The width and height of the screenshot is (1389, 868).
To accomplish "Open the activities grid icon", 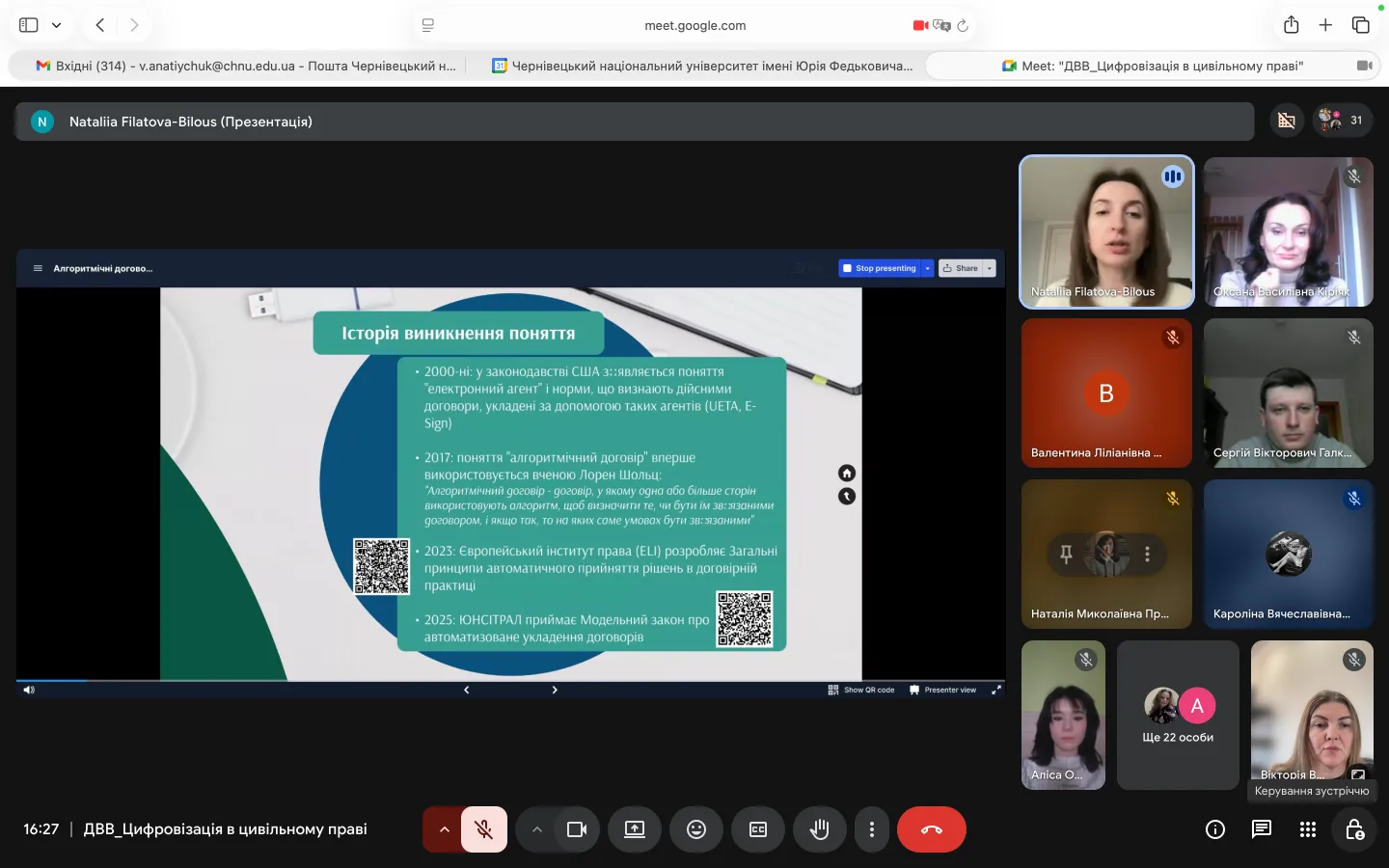I will coord(1307,829).
